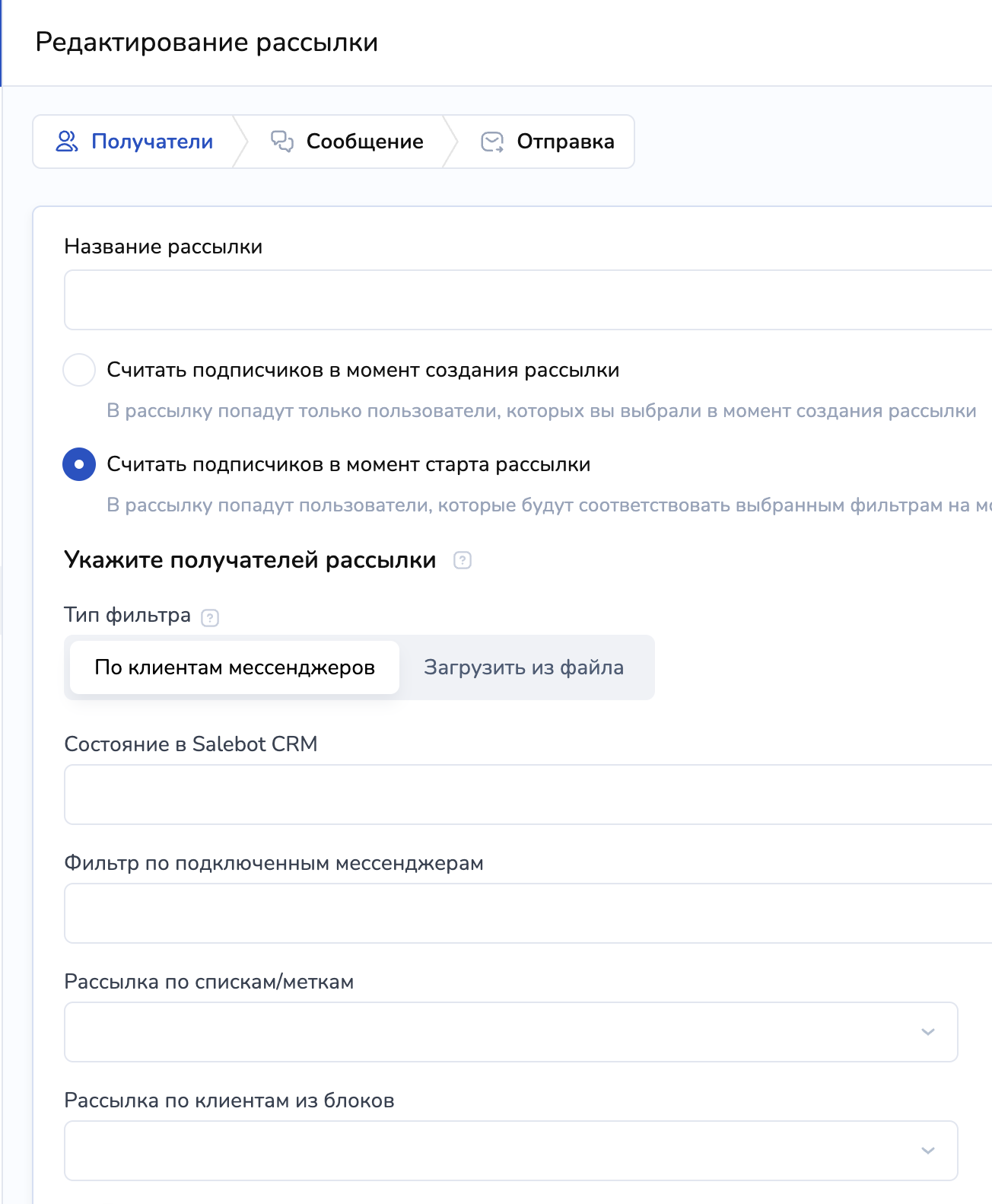Expand the 'Рассылка по спискам/меткам' dropdown arrow
The image size is (992, 1204).
(x=927, y=1032)
